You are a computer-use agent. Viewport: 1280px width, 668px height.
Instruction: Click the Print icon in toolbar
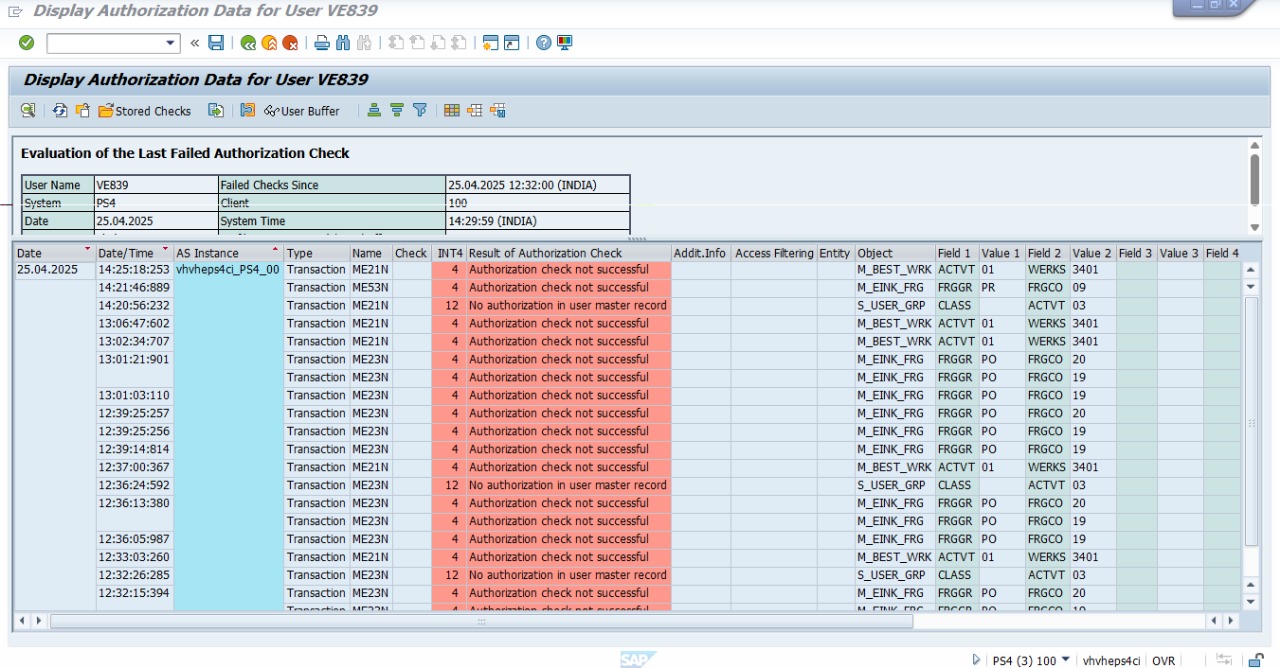point(322,43)
